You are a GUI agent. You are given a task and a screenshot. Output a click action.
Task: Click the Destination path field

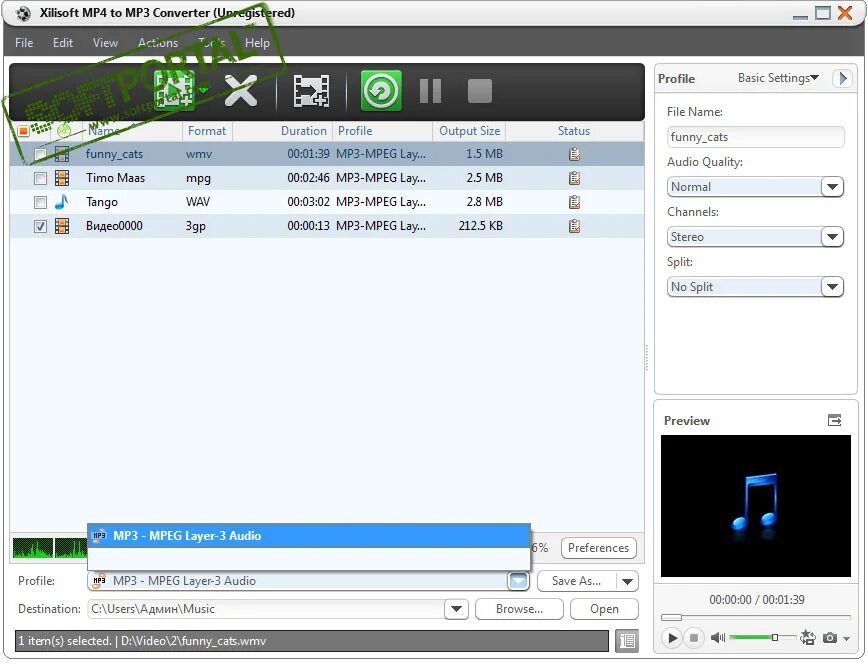pos(266,609)
